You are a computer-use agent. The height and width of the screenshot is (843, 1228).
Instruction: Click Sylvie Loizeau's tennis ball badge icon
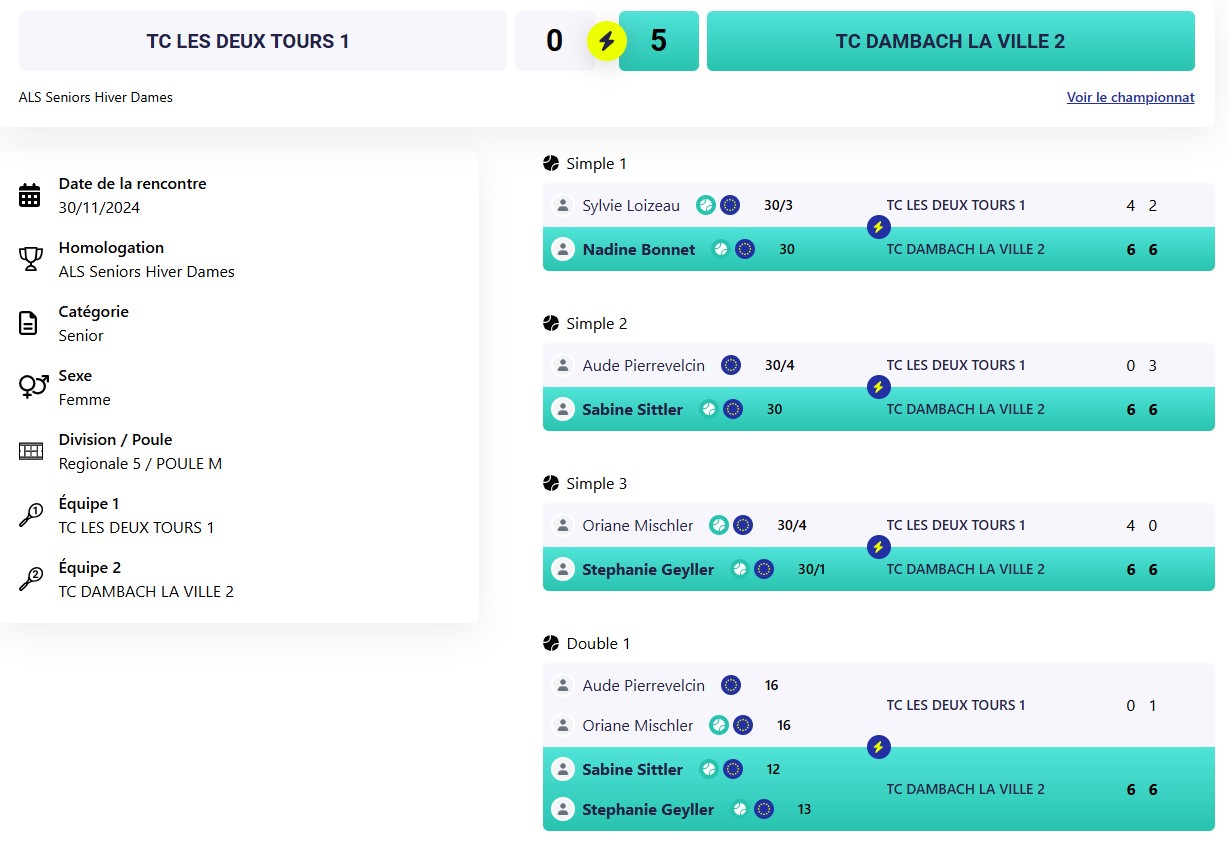(x=706, y=205)
